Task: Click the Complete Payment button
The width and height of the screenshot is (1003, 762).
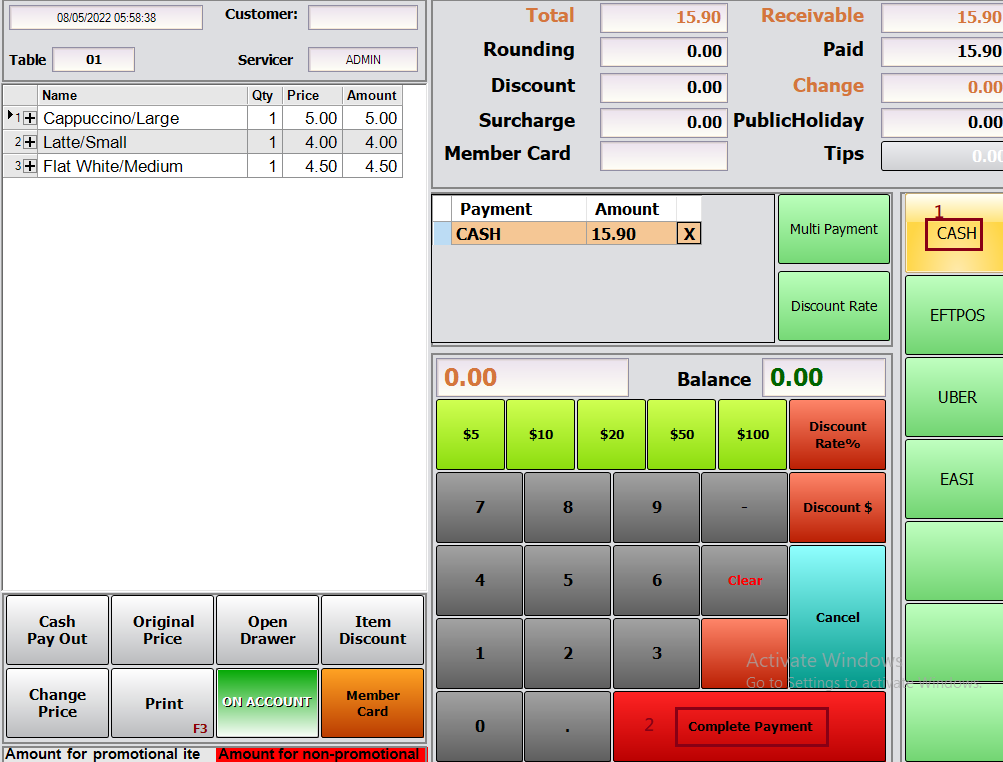Action: click(750, 726)
